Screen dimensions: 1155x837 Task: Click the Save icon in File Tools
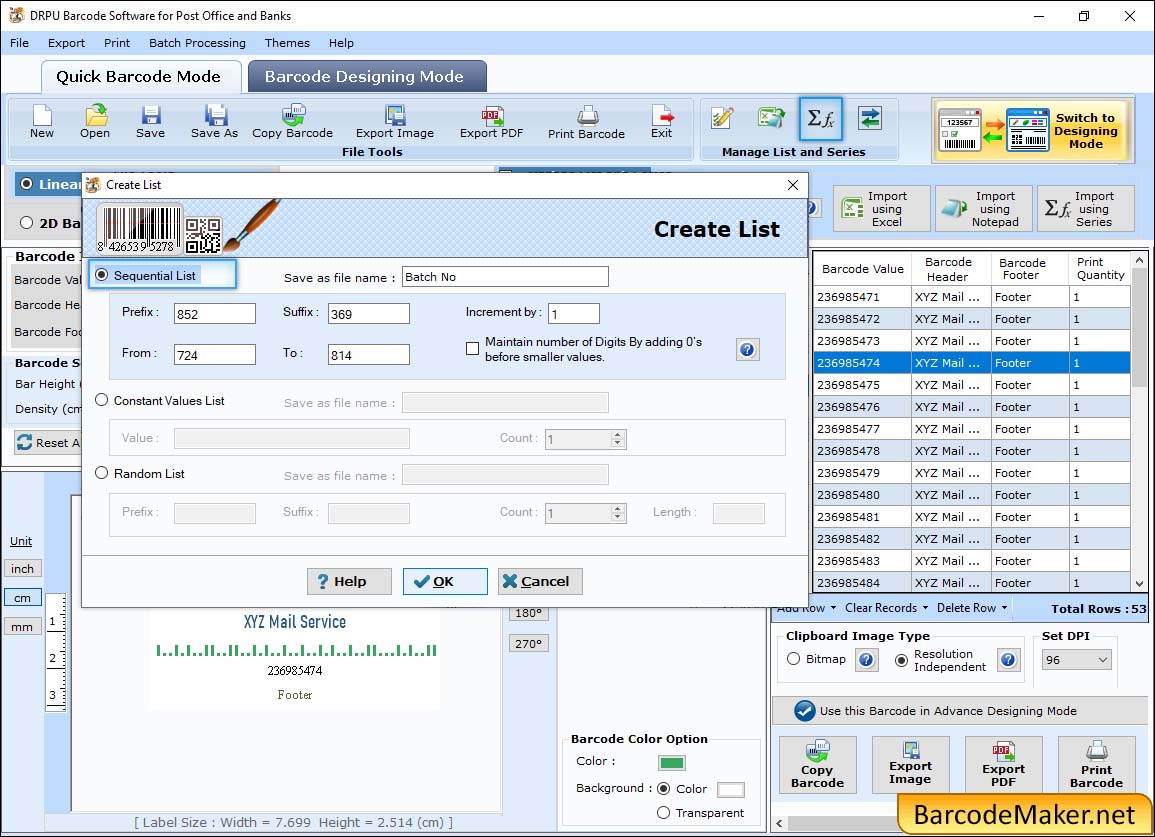(x=150, y=121)
